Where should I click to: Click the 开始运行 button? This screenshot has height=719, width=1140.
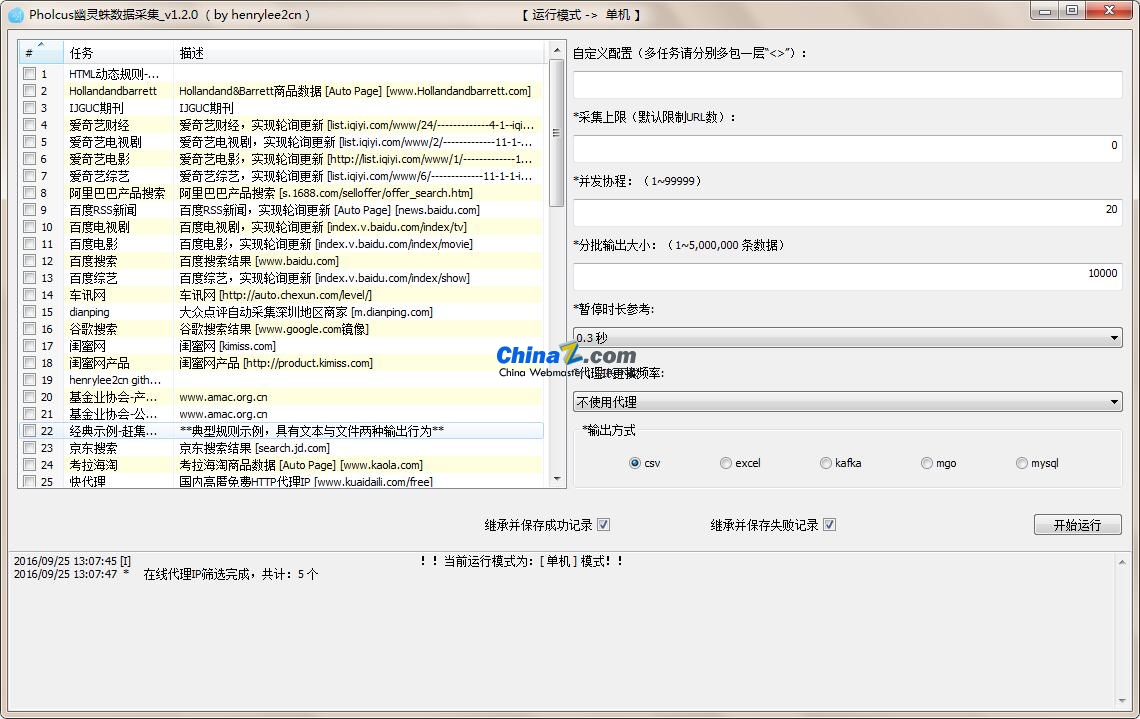(1077, 525)
